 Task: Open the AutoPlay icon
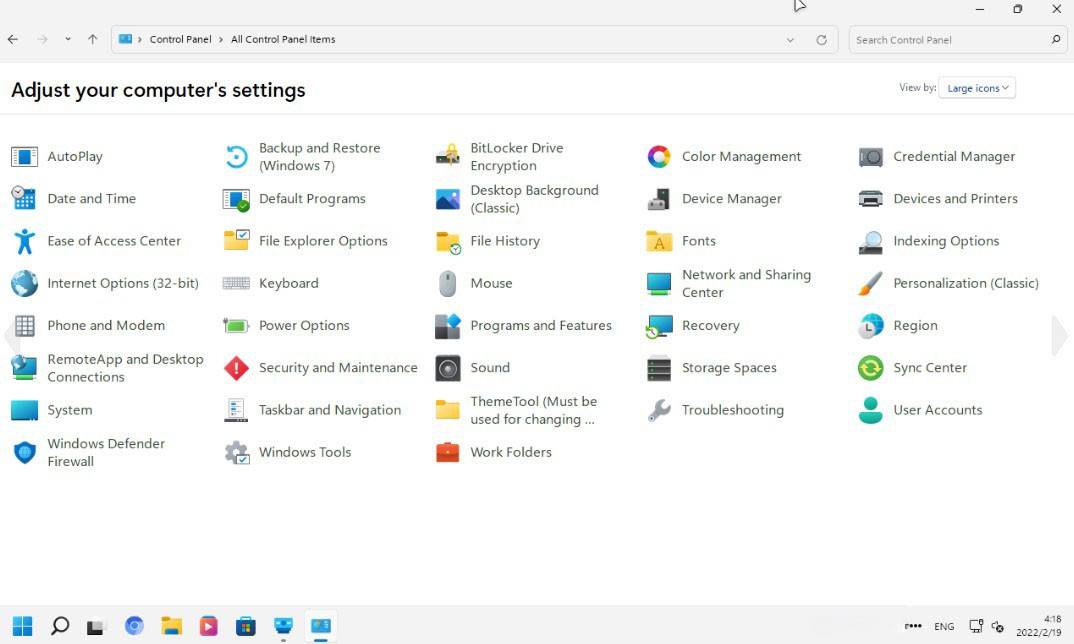[25, 157]
